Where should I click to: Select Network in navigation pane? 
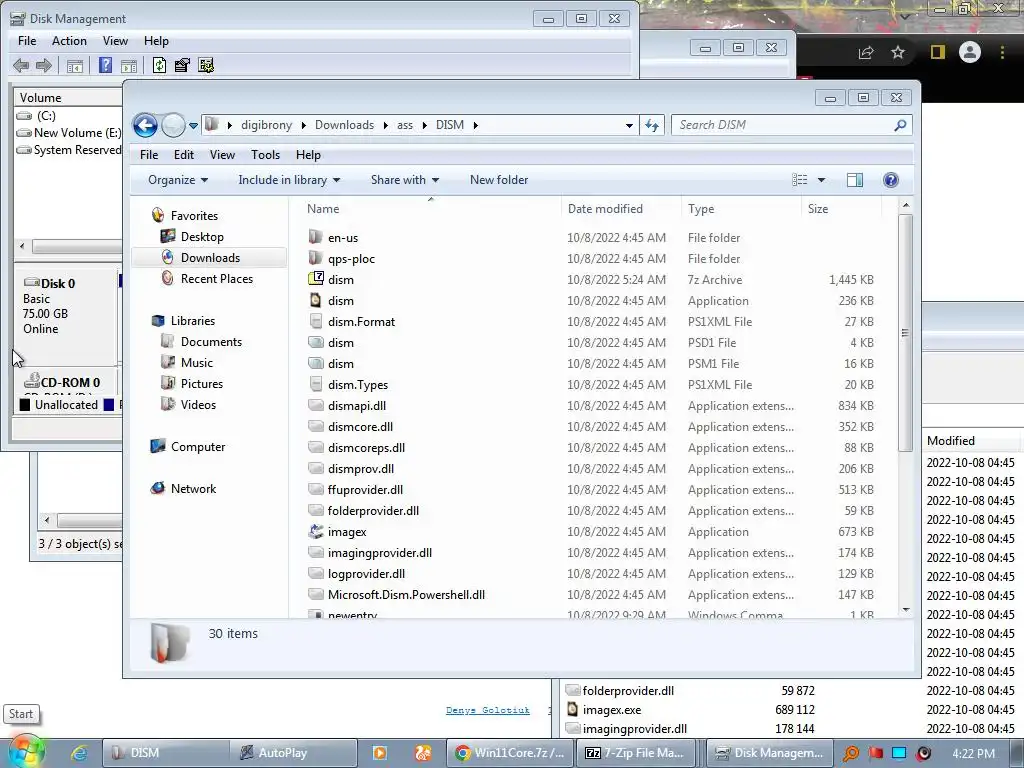193,488
